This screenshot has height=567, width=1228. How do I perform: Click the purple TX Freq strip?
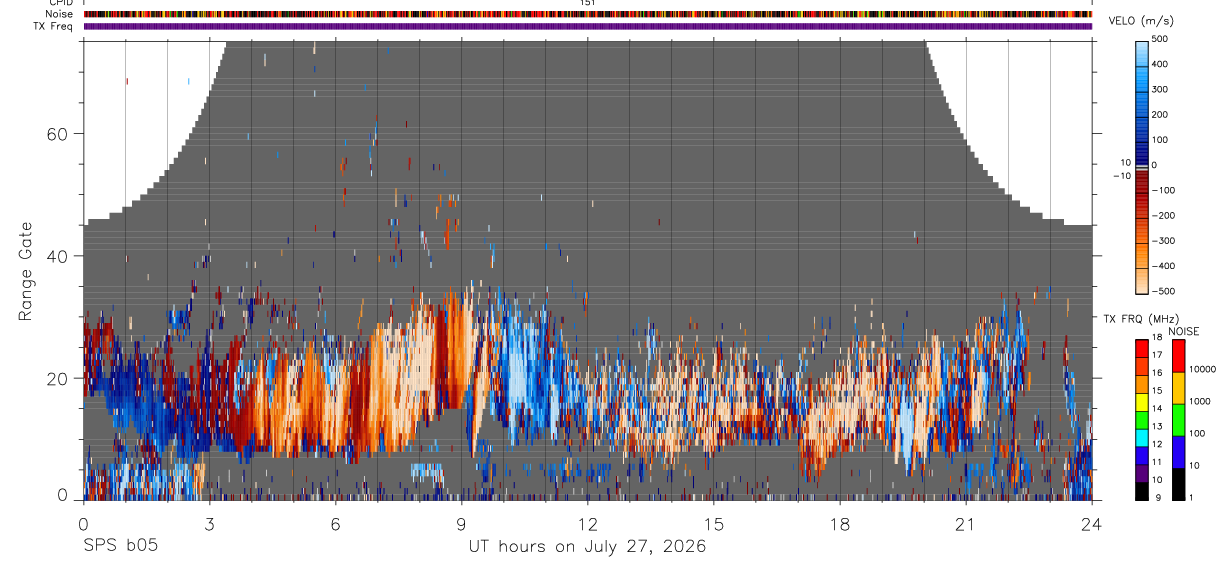coord(588,26)
